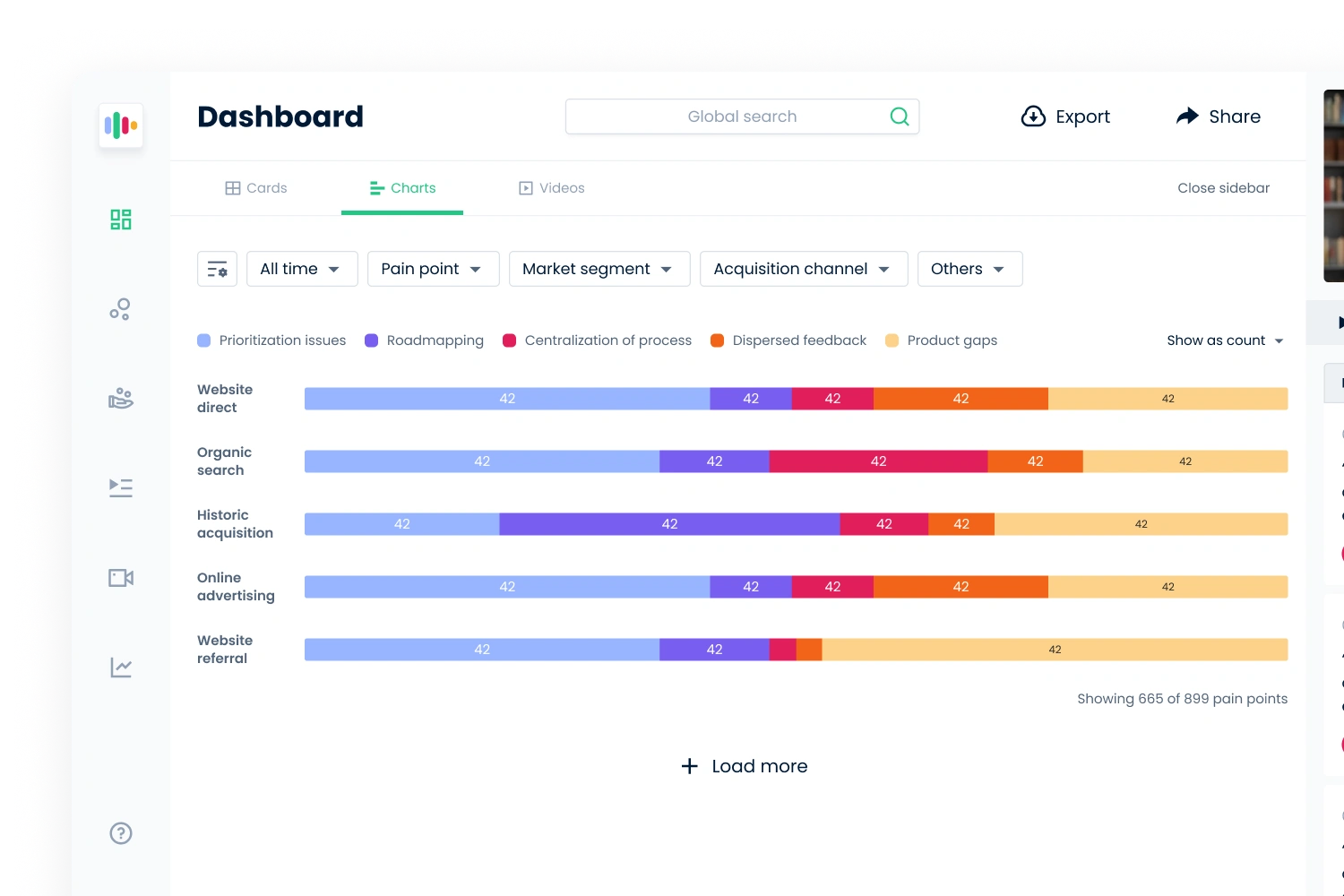
Task: Toggle the Centralization of process legend item
Action: (x=598, y=340)
